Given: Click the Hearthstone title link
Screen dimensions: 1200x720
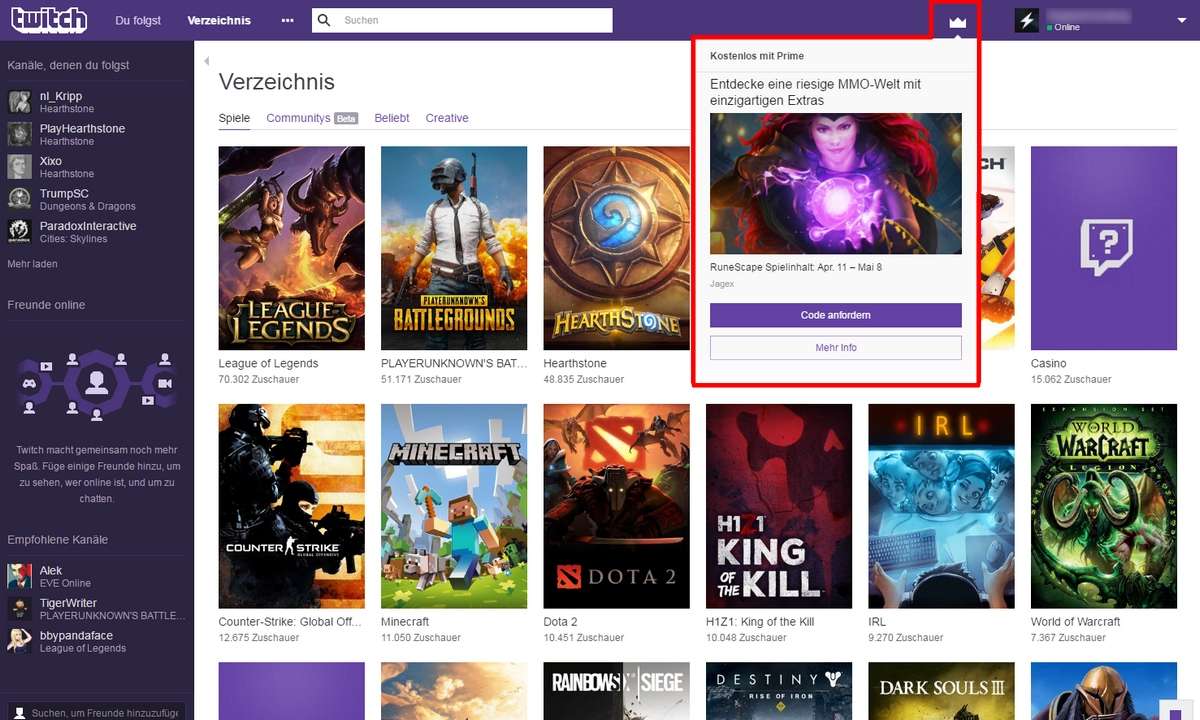Looking at the screenshot, I should click(x=575, y=364).
